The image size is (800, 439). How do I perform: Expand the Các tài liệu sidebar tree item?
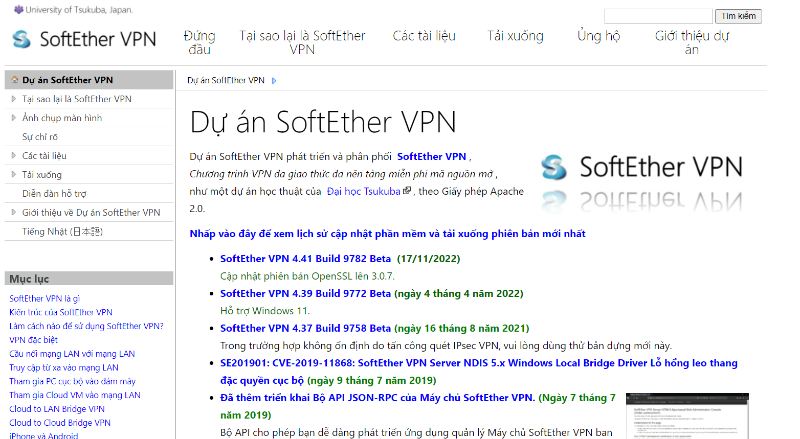coord(13,156)
